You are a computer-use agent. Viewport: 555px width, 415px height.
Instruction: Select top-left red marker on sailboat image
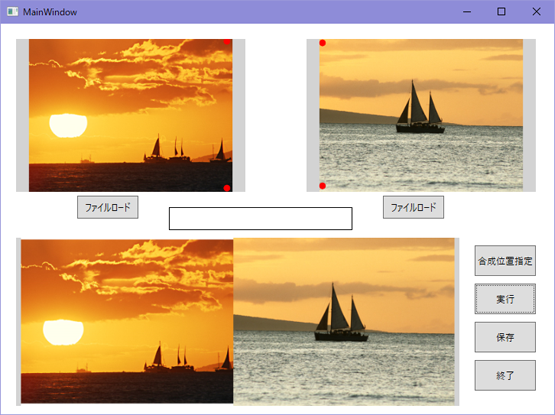click(x=322, y=43)
